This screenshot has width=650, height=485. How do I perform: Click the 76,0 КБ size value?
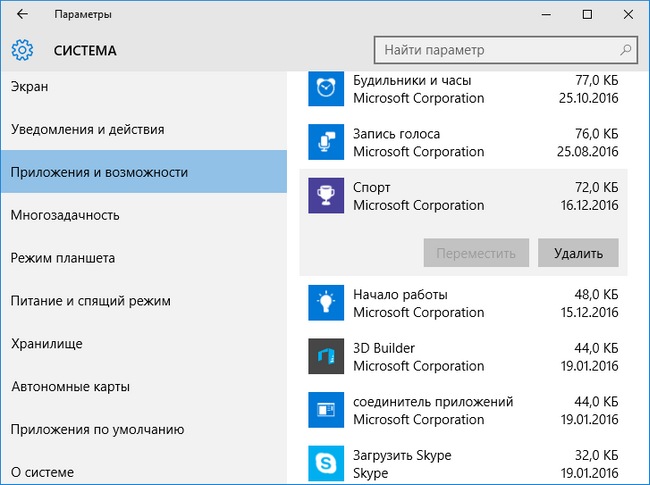tap(597, 133)
